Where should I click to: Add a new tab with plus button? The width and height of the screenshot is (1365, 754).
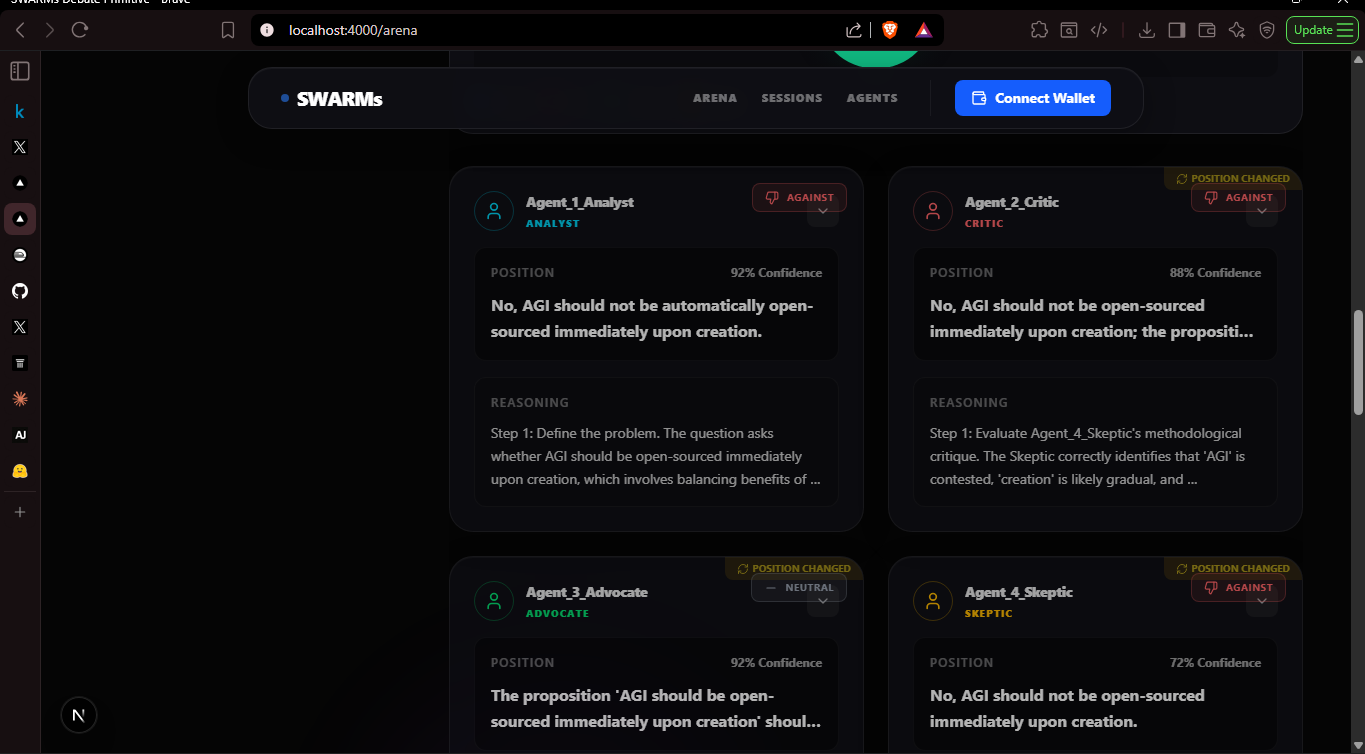click(20, 512)
